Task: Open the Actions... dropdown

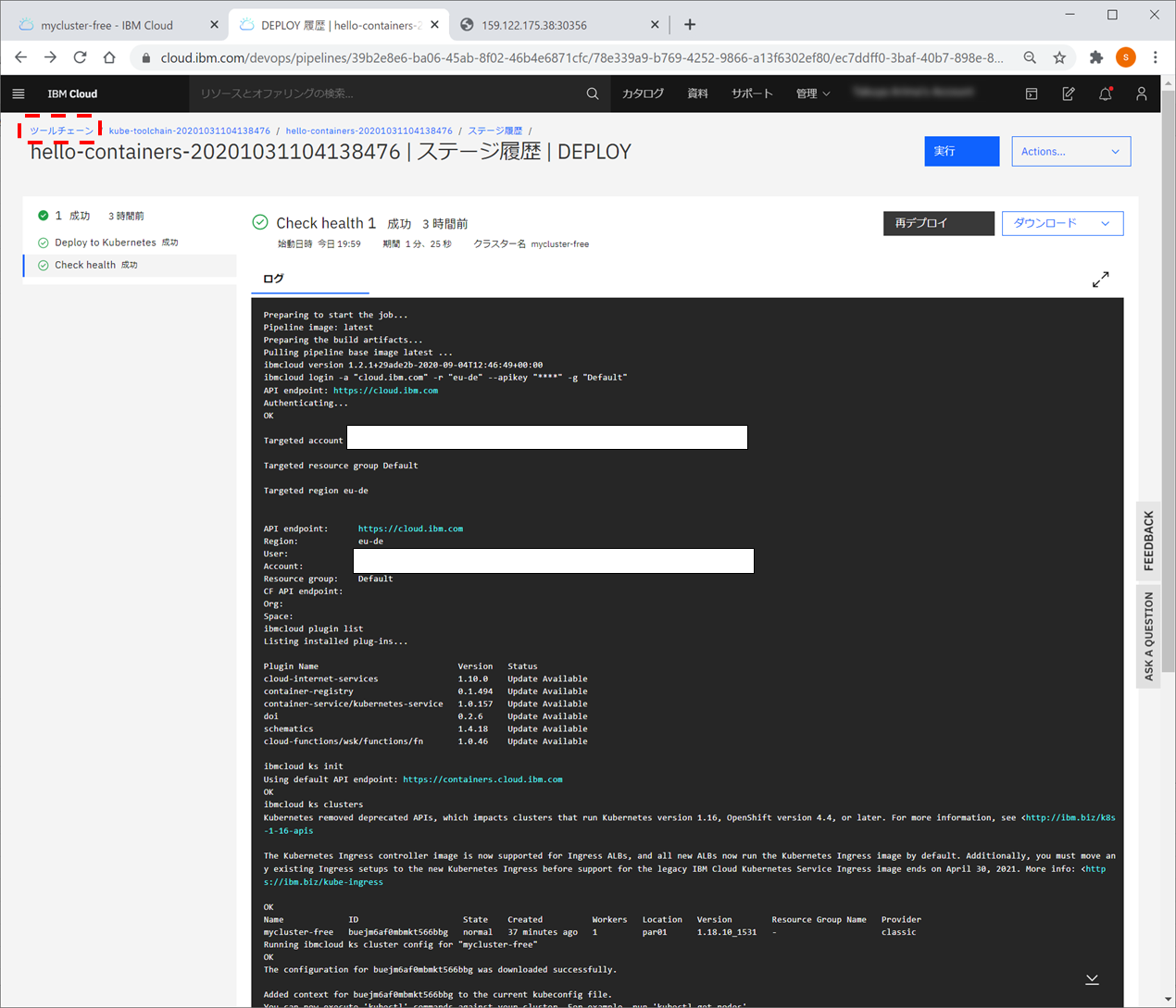Action: [1071, 152]
